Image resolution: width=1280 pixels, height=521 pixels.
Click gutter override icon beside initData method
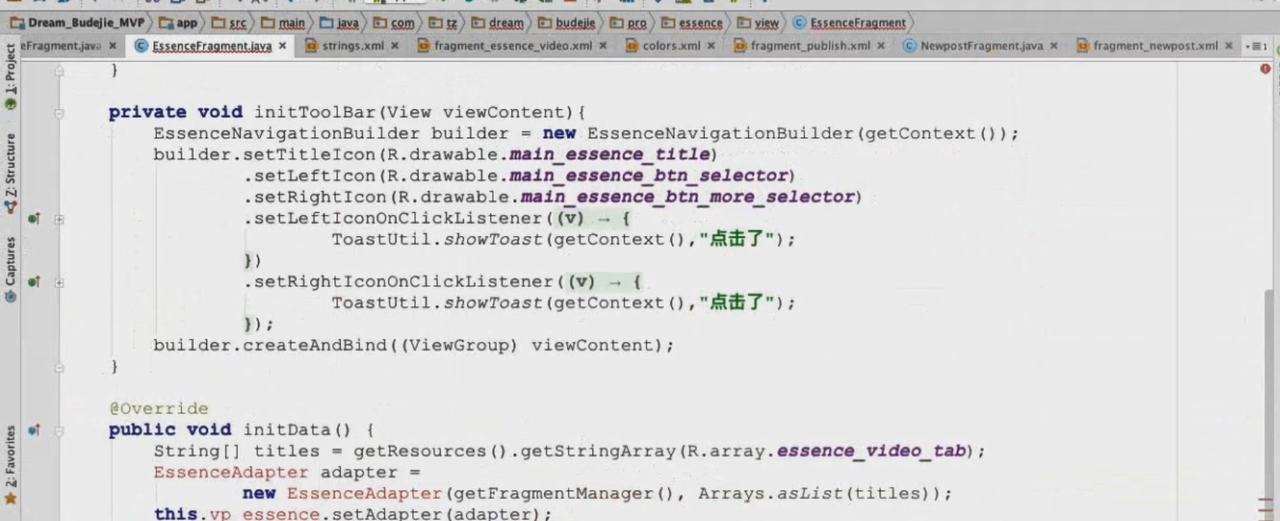33,430
